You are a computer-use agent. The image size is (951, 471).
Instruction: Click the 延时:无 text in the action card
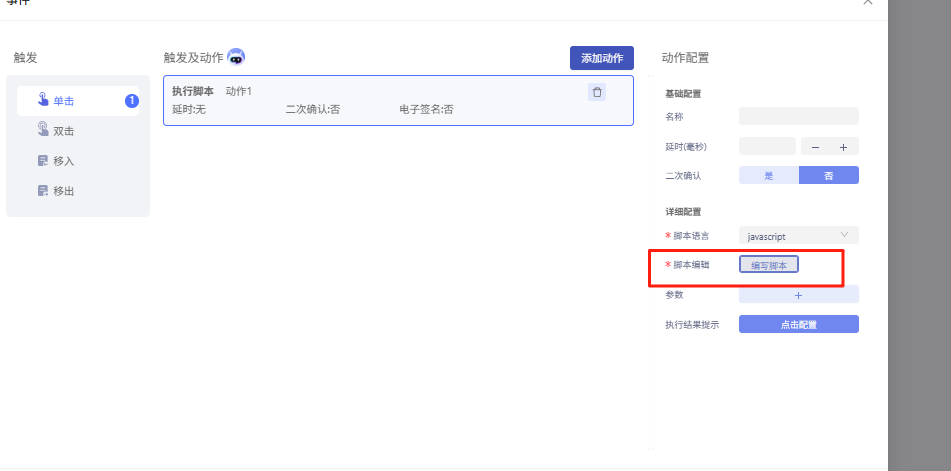[189, 110]
